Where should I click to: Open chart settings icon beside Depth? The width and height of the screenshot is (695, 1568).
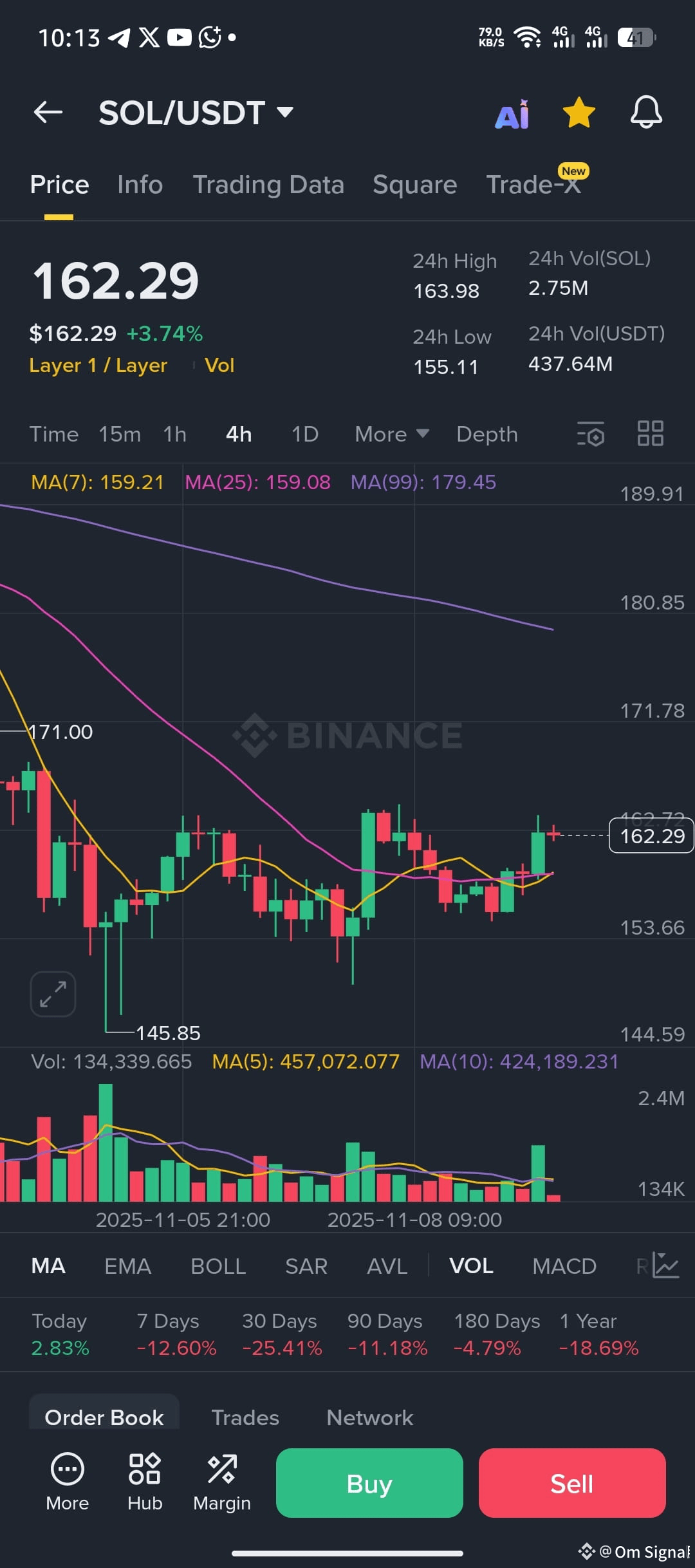pos(591,434)
